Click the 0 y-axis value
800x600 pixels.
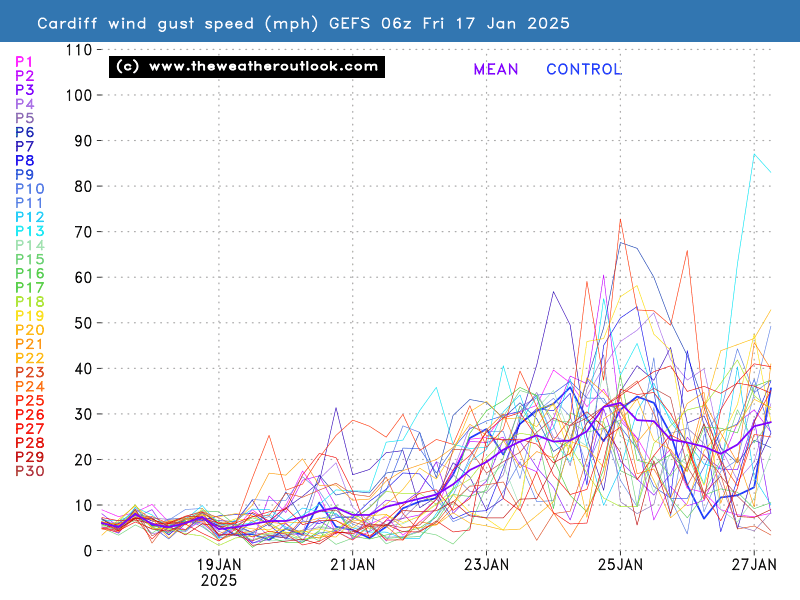[88, 551]
